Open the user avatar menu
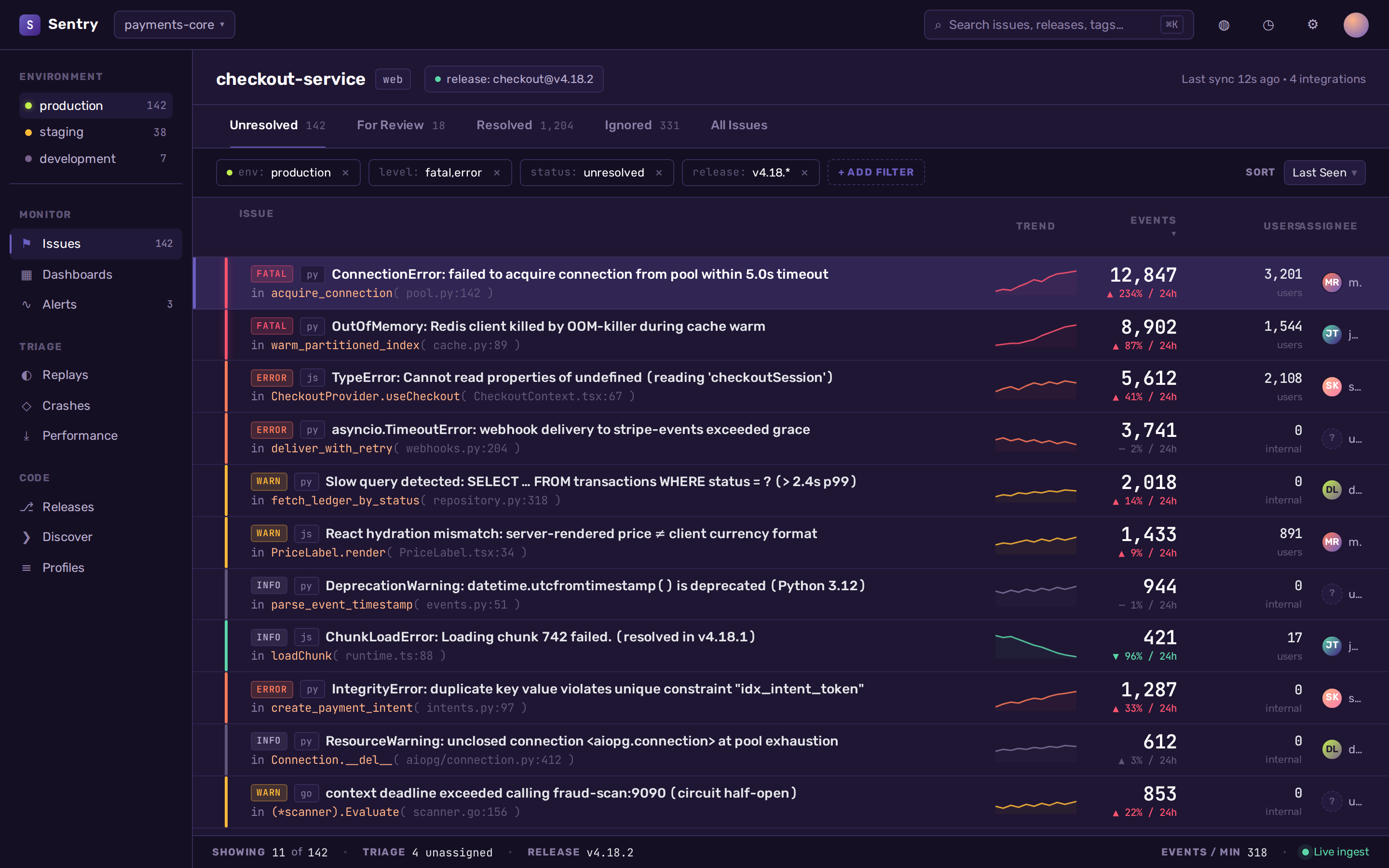The width and height of the screenshot is (1389, 868). coord(1356,25)
